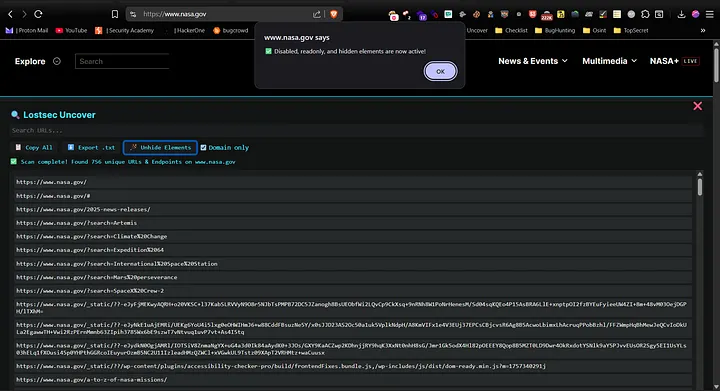Expand the News & Events menu
The height and width of the screenshot is (391, 720).
[x=533, y=61]
